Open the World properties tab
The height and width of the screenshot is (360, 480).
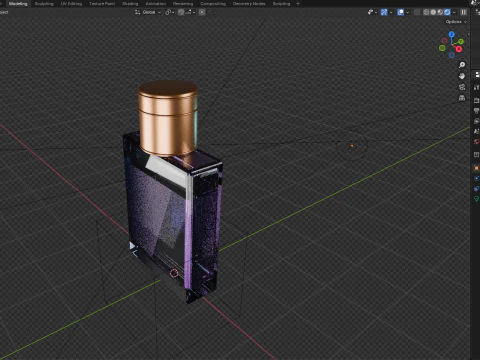pyautogui.click(x=476, y=142)
